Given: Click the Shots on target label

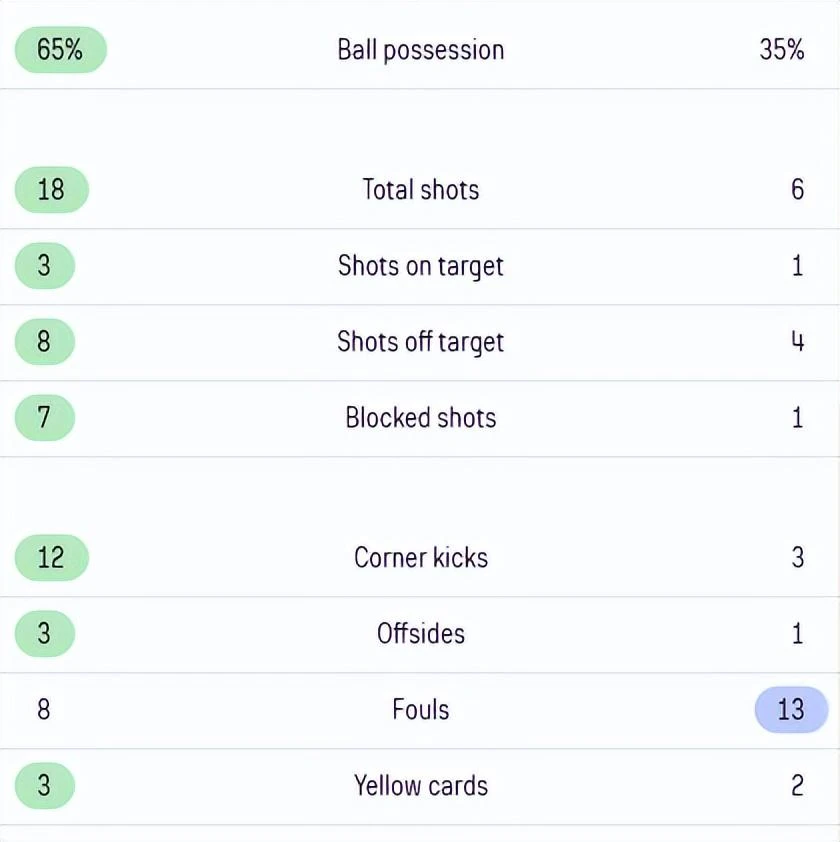Looking at the screenshot, I should tap(421, 266).
